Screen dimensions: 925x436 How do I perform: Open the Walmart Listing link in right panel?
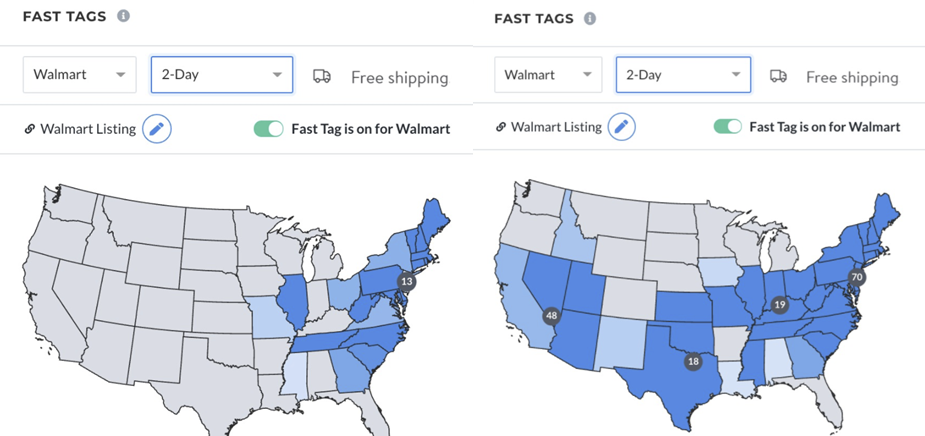pos(556,127)
